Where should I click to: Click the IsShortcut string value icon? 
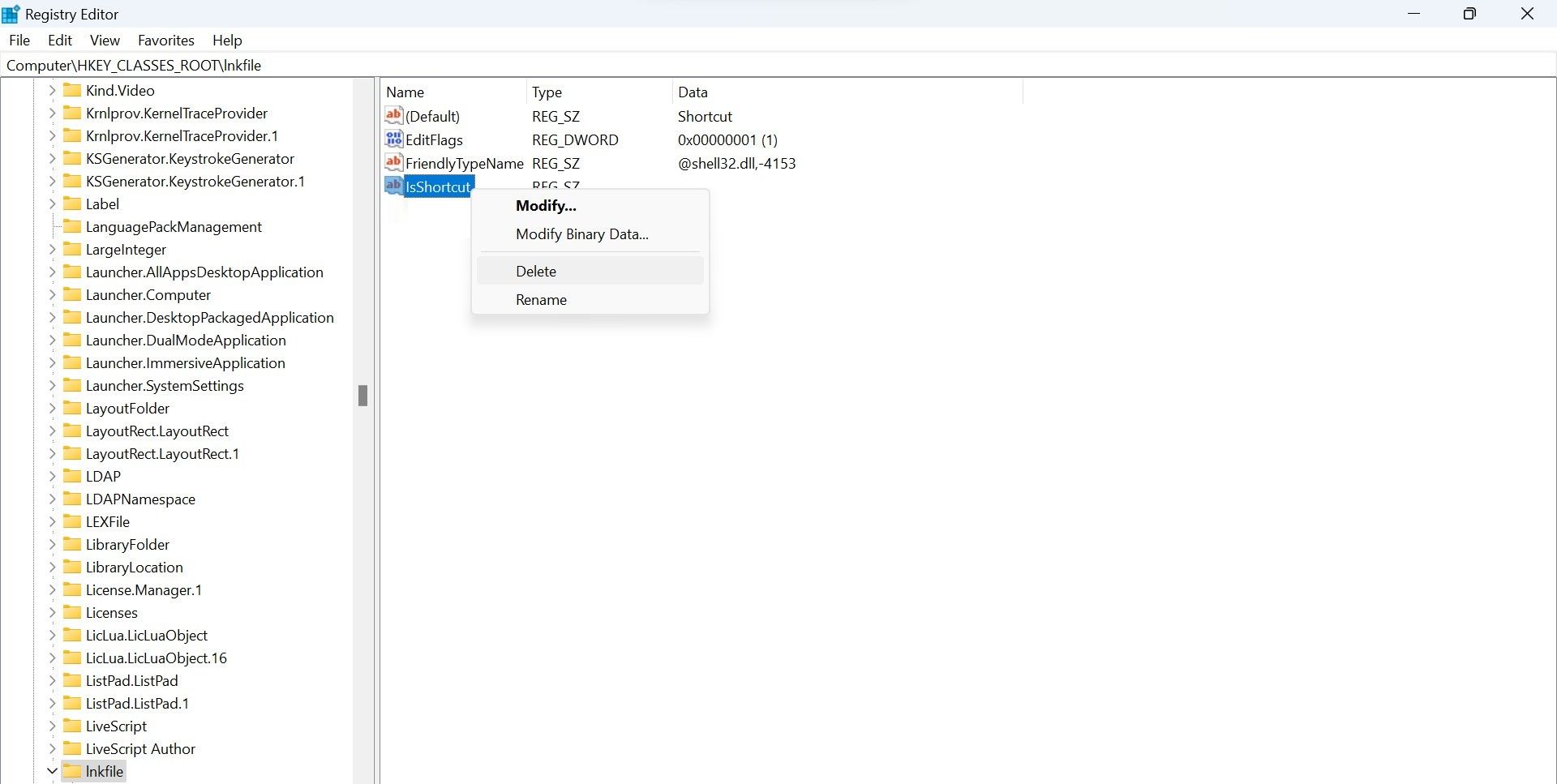394,186
